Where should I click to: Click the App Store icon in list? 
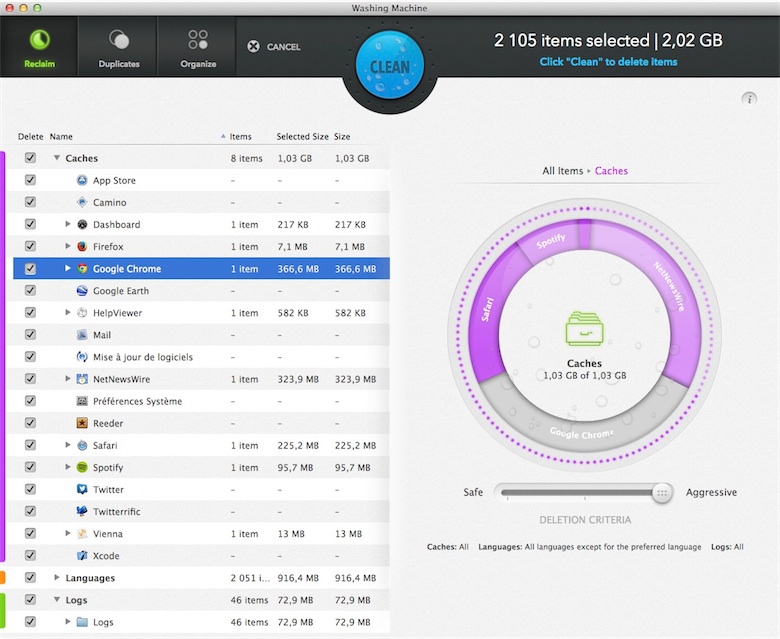[82, 180]
